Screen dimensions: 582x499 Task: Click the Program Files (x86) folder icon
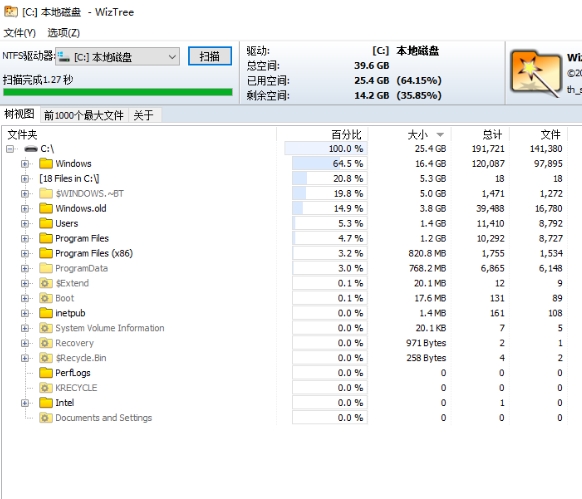tap(46, 253)
